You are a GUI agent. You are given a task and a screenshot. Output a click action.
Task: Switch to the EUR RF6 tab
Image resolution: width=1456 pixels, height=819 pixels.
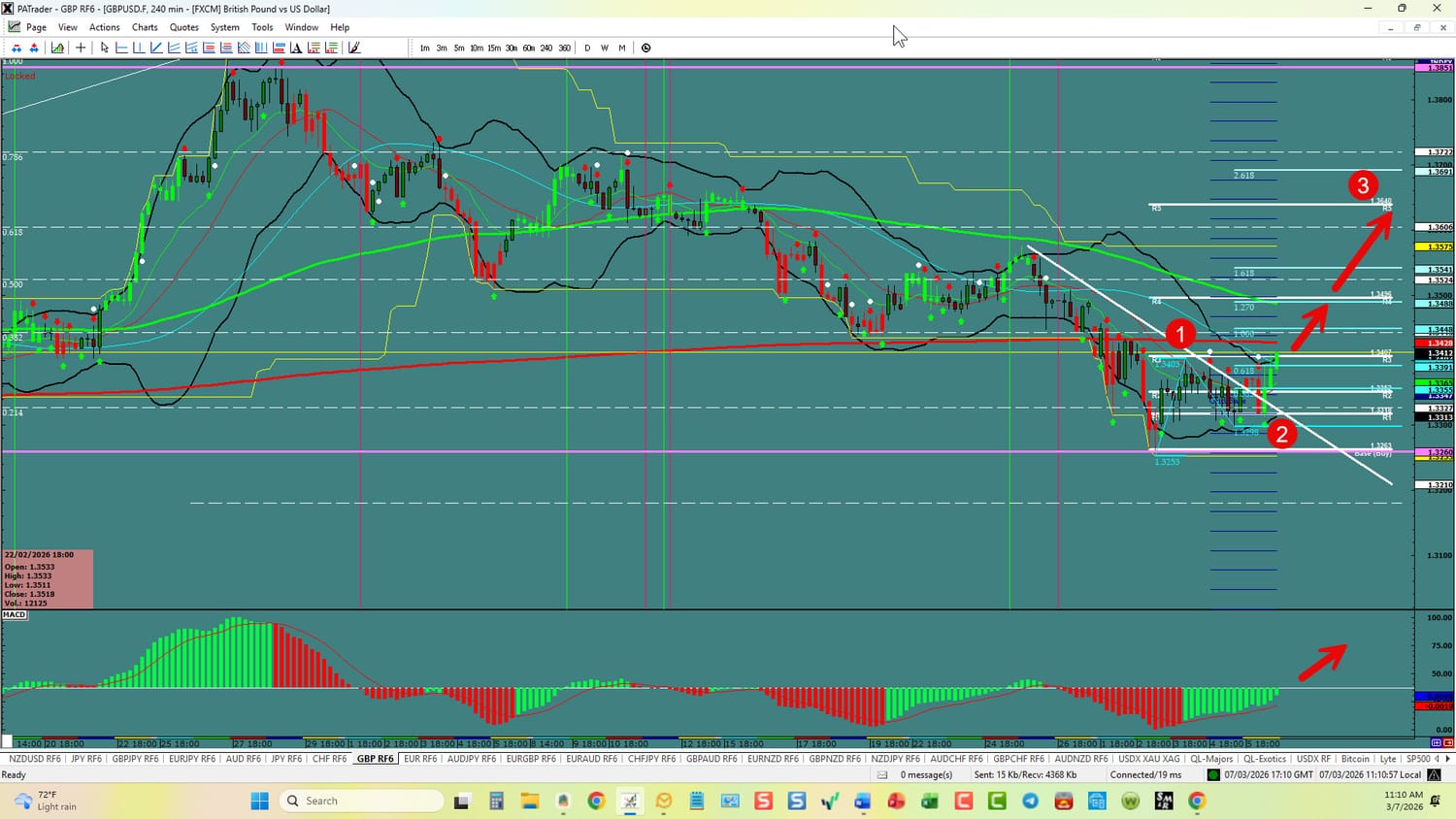[x=420, y=759]
